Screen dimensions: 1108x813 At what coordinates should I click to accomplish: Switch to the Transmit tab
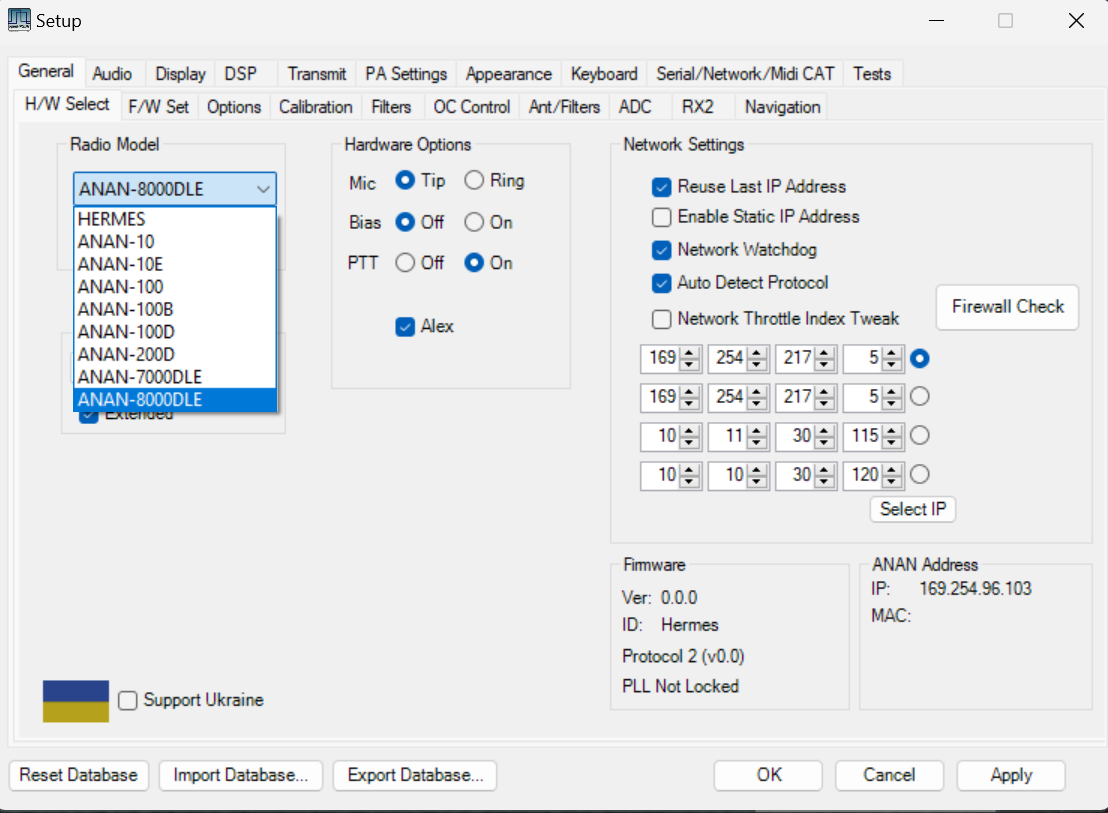pyautogui.click(x=316, y=73)
